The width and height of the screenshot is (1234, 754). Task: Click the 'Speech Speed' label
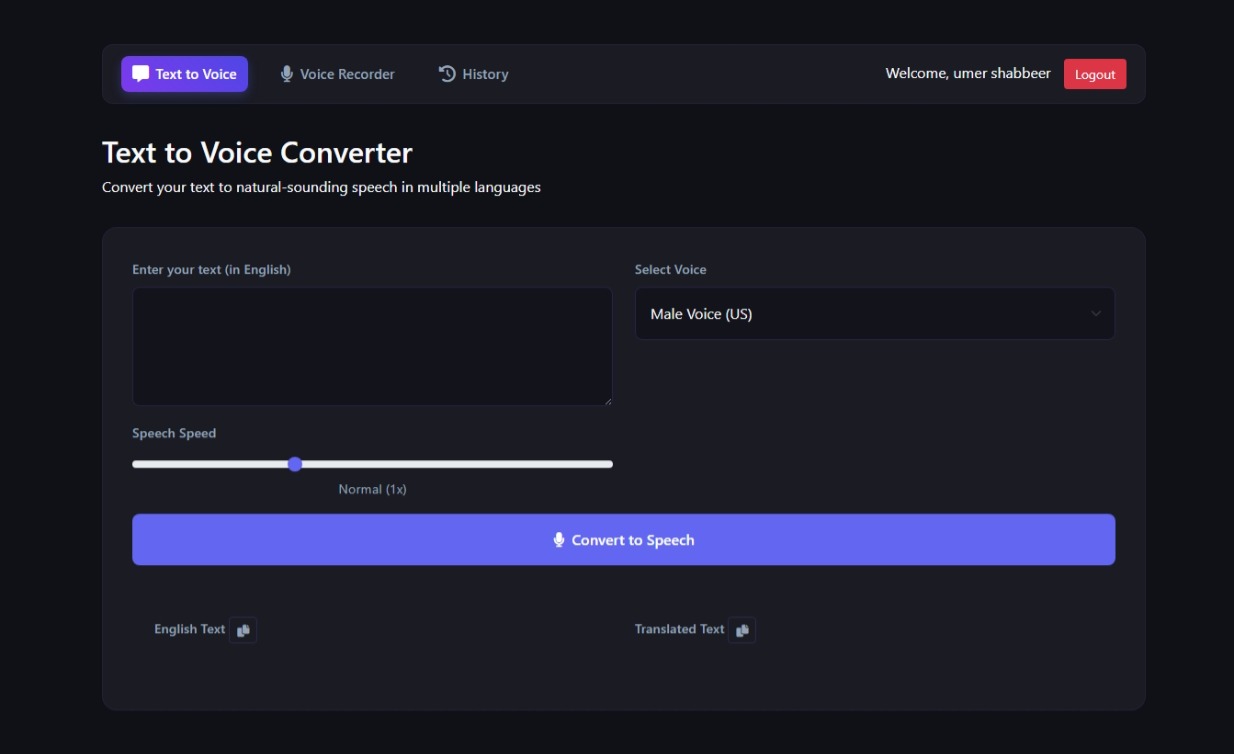click(x=174, y=434)
